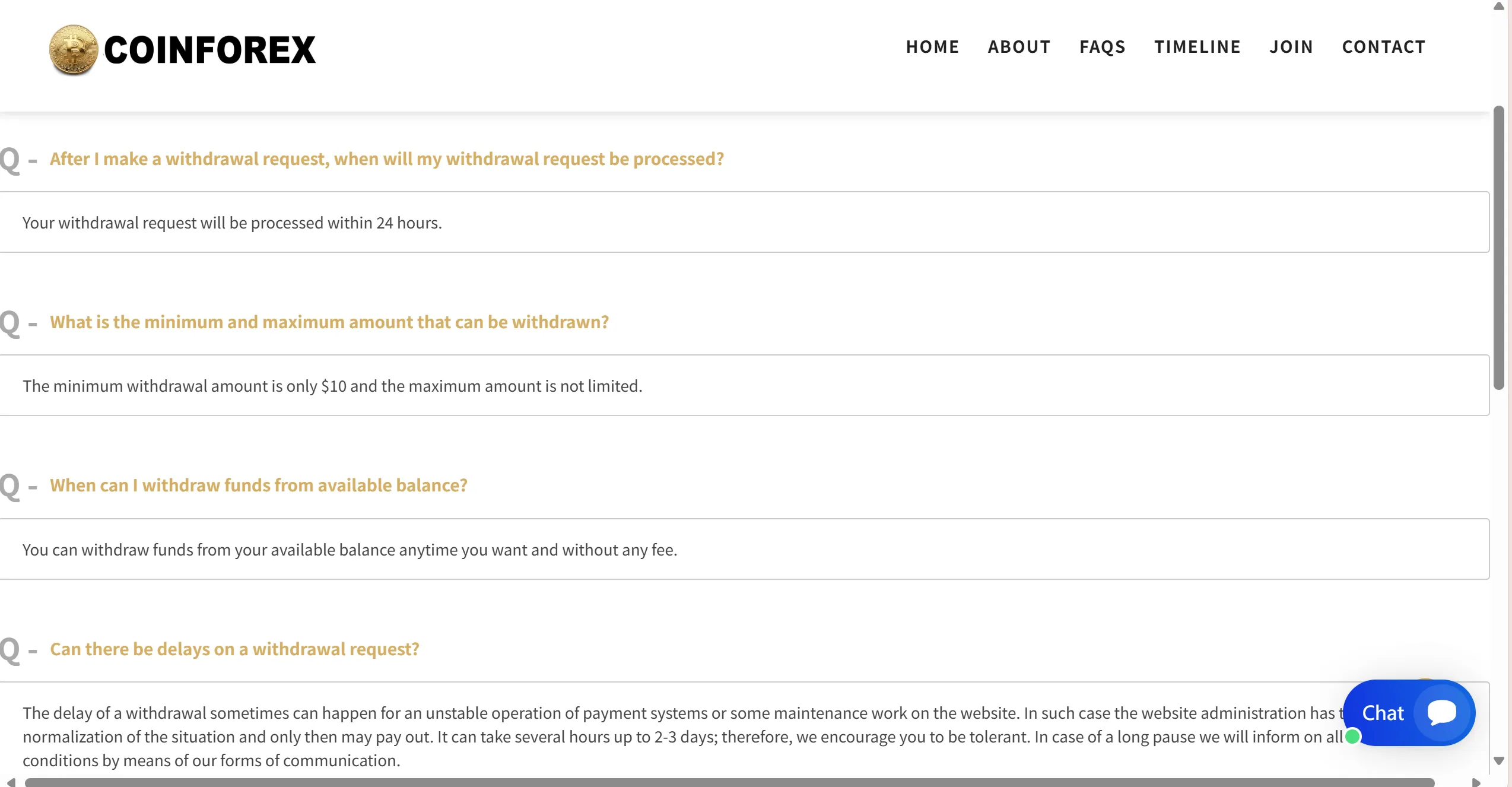Click the horizontal scroll left arrow
The height and width of the screenshot is (787, 1512).
(x=11, y=782)
